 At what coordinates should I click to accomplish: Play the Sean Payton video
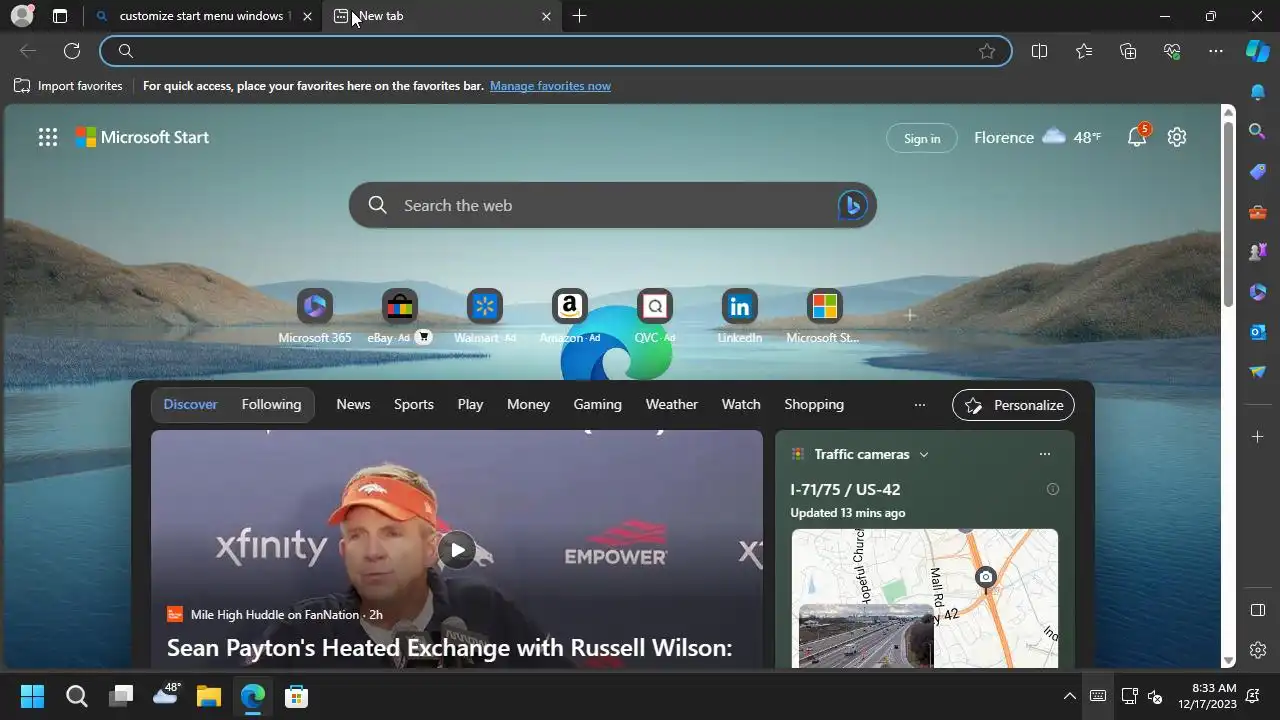457,549
